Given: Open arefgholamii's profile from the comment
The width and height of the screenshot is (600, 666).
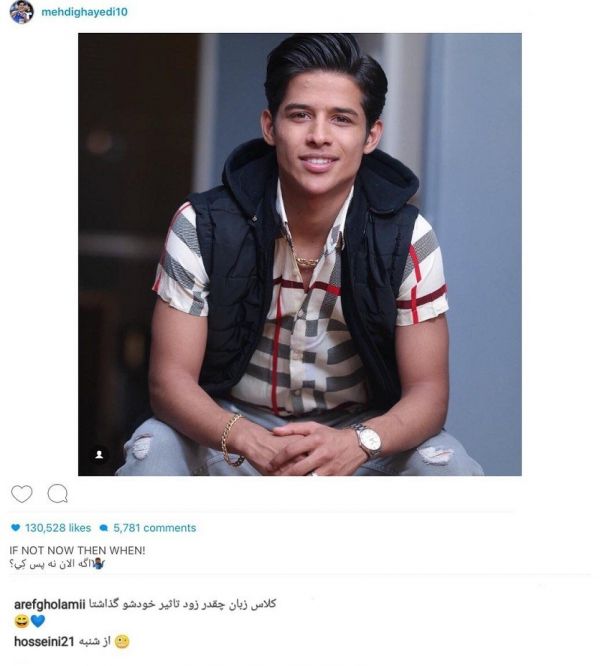Looking at the screenshot, I should tap(50, 604).
